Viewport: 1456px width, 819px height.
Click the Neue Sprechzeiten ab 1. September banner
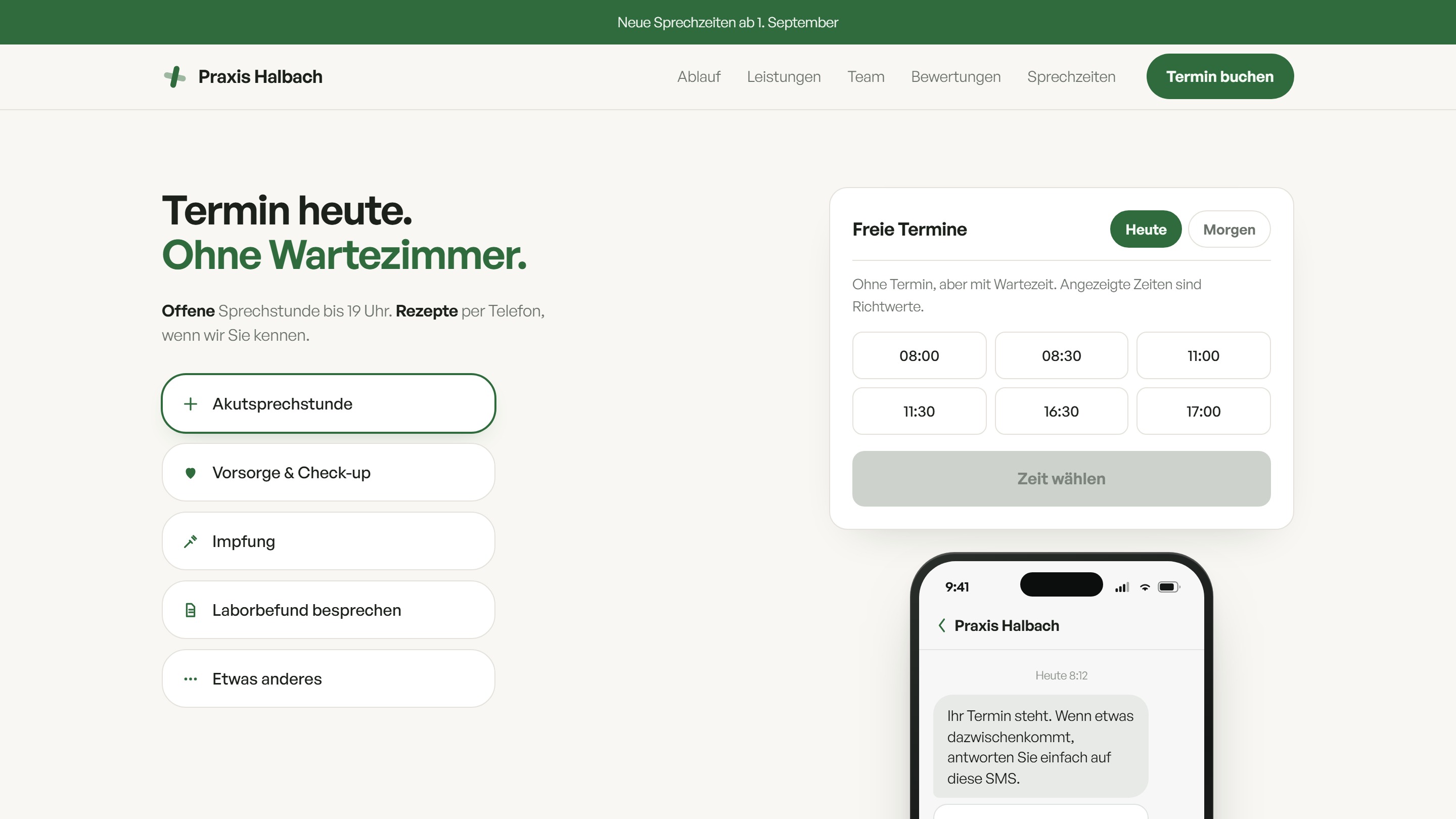coord(727,22)
